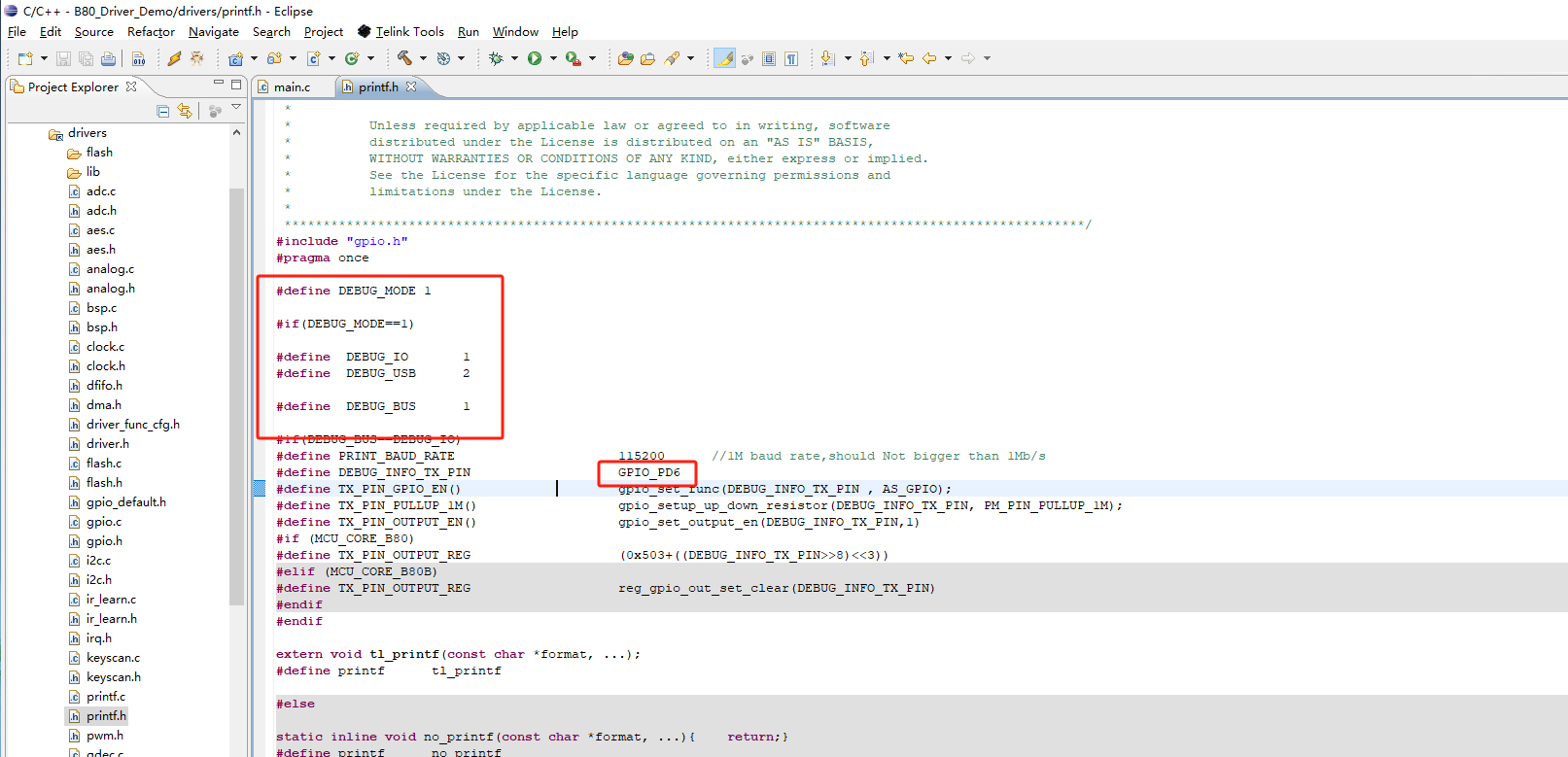Select keyscan.c in Project Explorer

(113, 658)
